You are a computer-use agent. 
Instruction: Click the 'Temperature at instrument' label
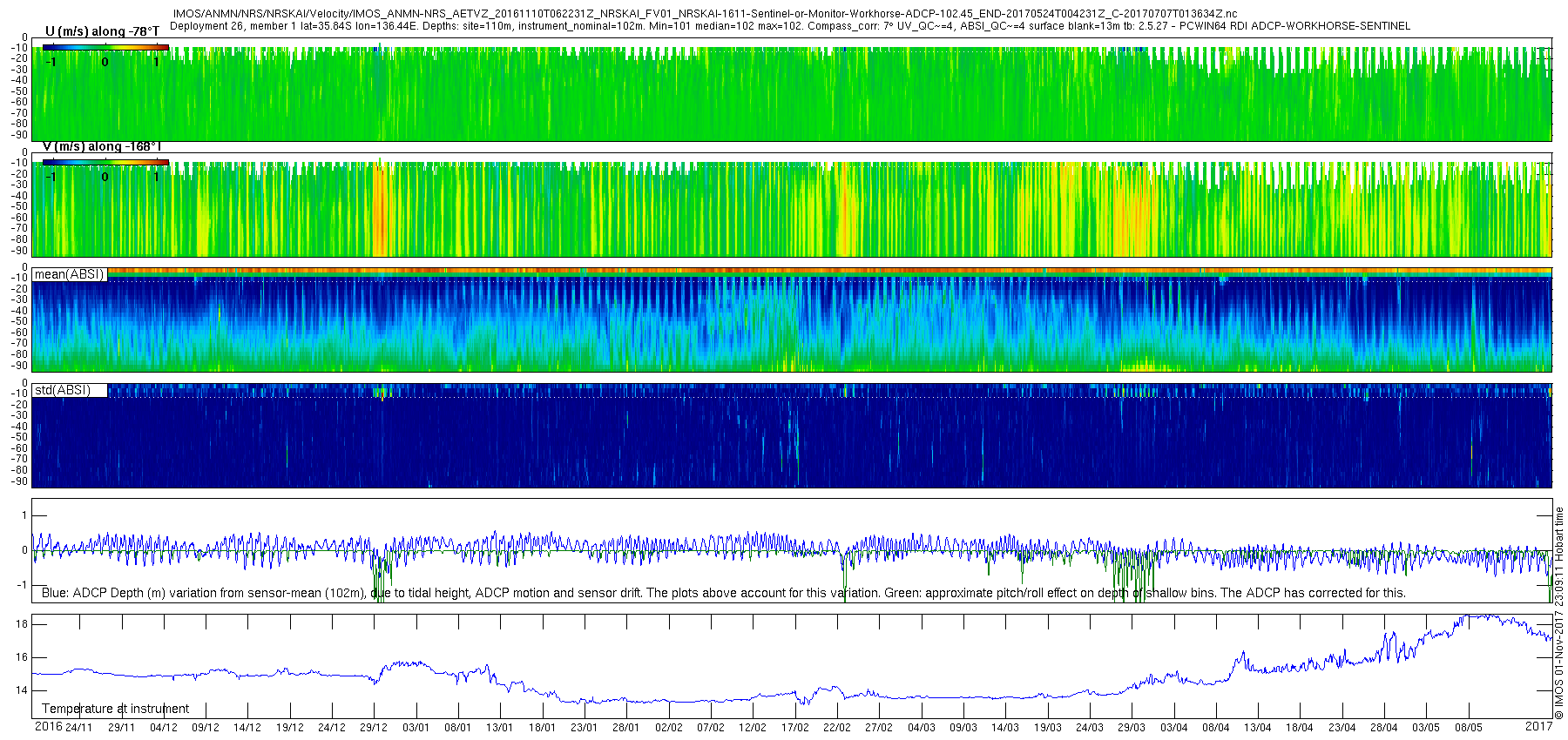point(115,709)
